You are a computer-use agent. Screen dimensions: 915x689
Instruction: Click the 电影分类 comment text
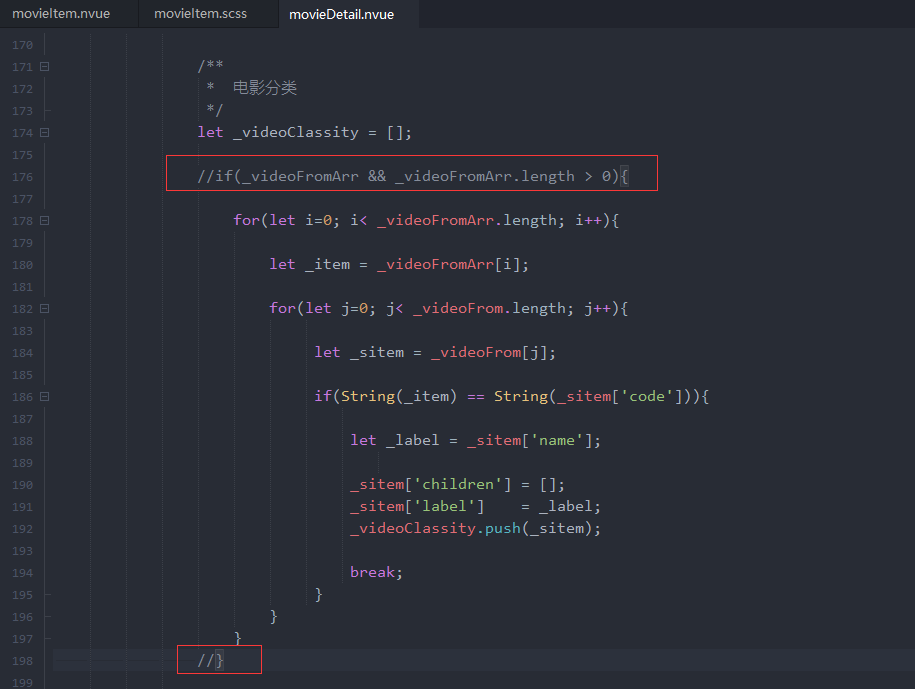[265, 88]
